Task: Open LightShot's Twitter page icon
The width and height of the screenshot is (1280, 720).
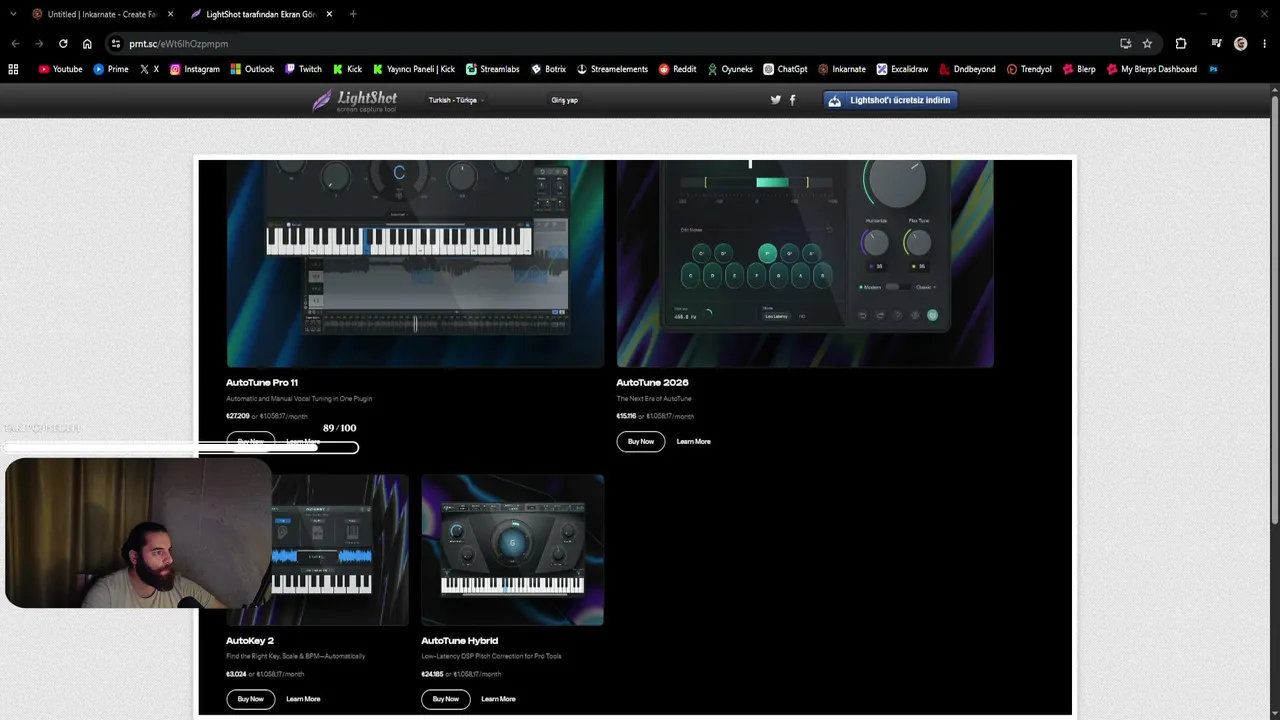Action: click(x=775, y=100)
